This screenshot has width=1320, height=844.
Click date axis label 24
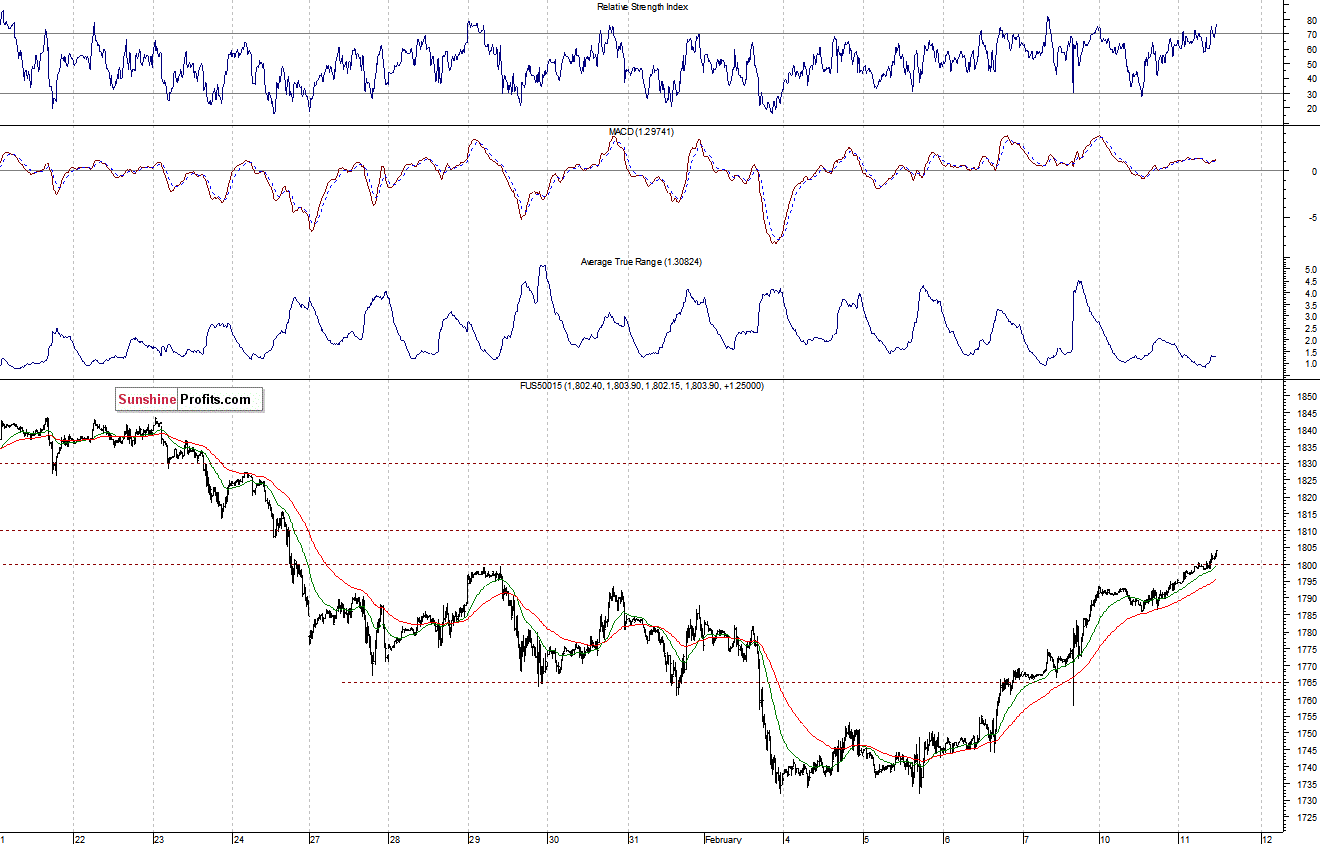[240, 839]
